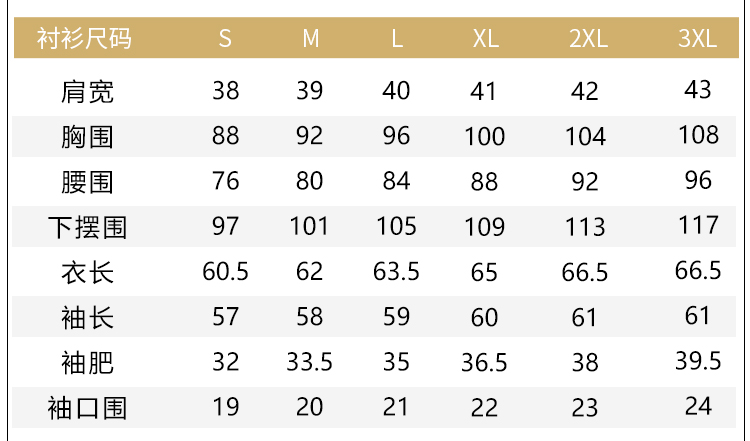750x441 pixels.
Task: Click the 袖肥 row label
Action: click(87, 362)
